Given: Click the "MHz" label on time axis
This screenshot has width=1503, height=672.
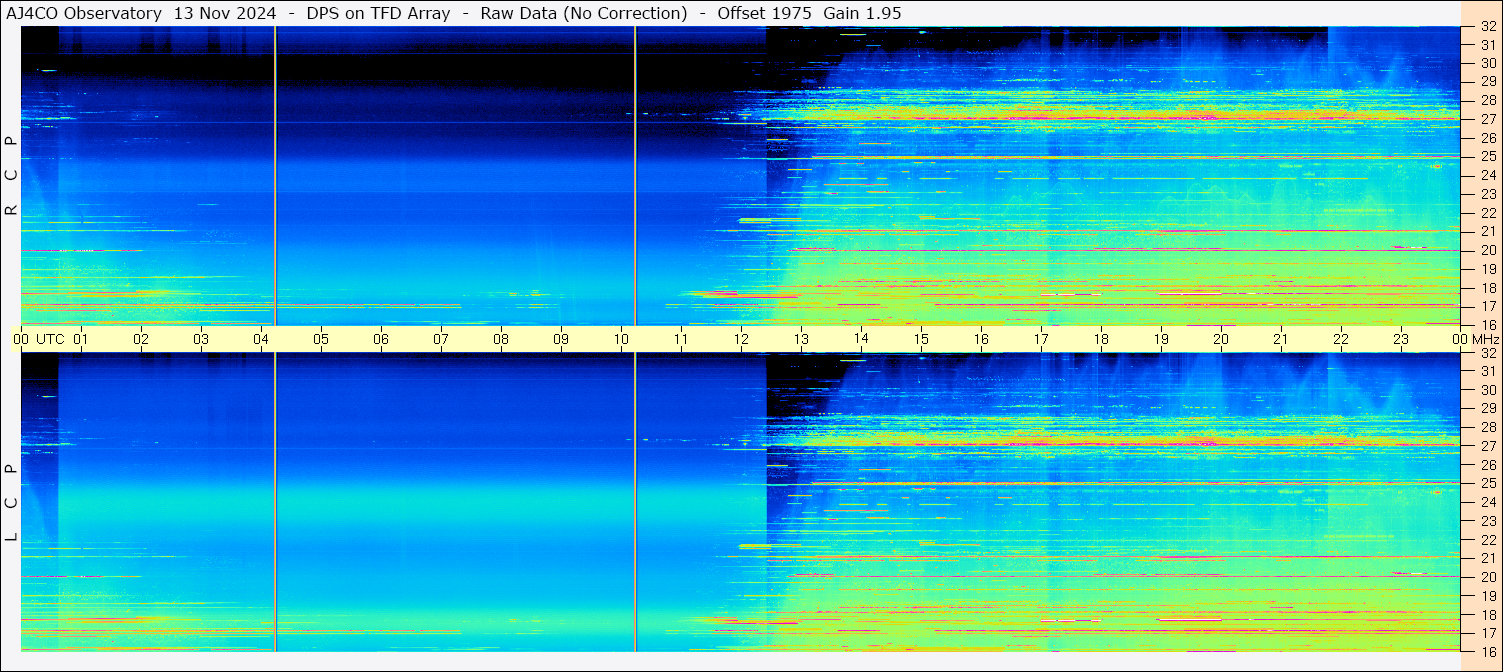Looking at the screenshot, I should point(1485,339).
